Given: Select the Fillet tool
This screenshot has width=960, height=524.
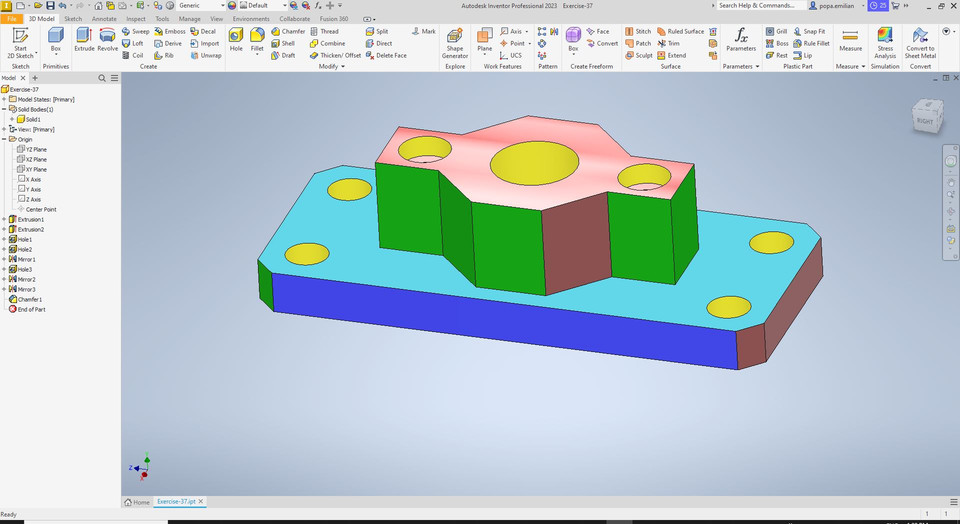Looking at the screenshot, I should pyautogui.click(x=257, y=40).
